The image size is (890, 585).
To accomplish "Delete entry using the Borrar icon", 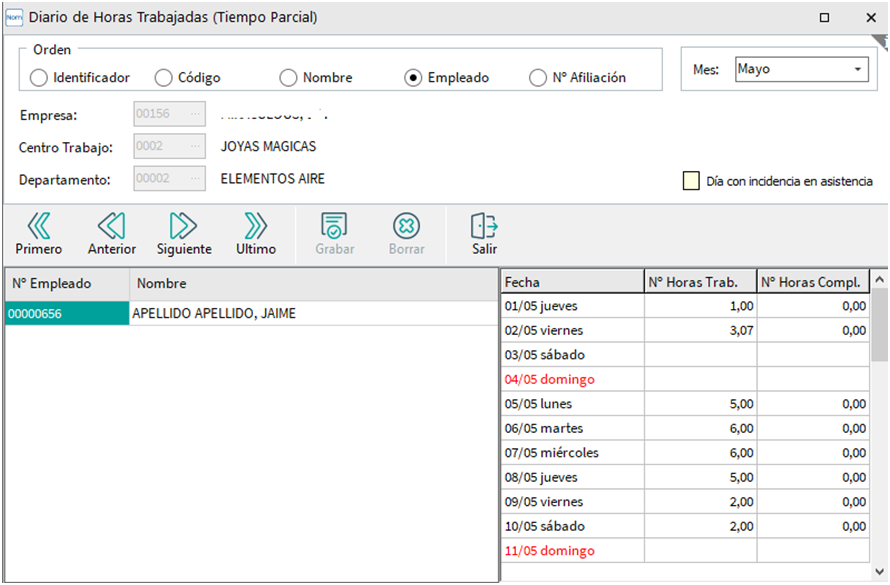I will coord(406,225).
